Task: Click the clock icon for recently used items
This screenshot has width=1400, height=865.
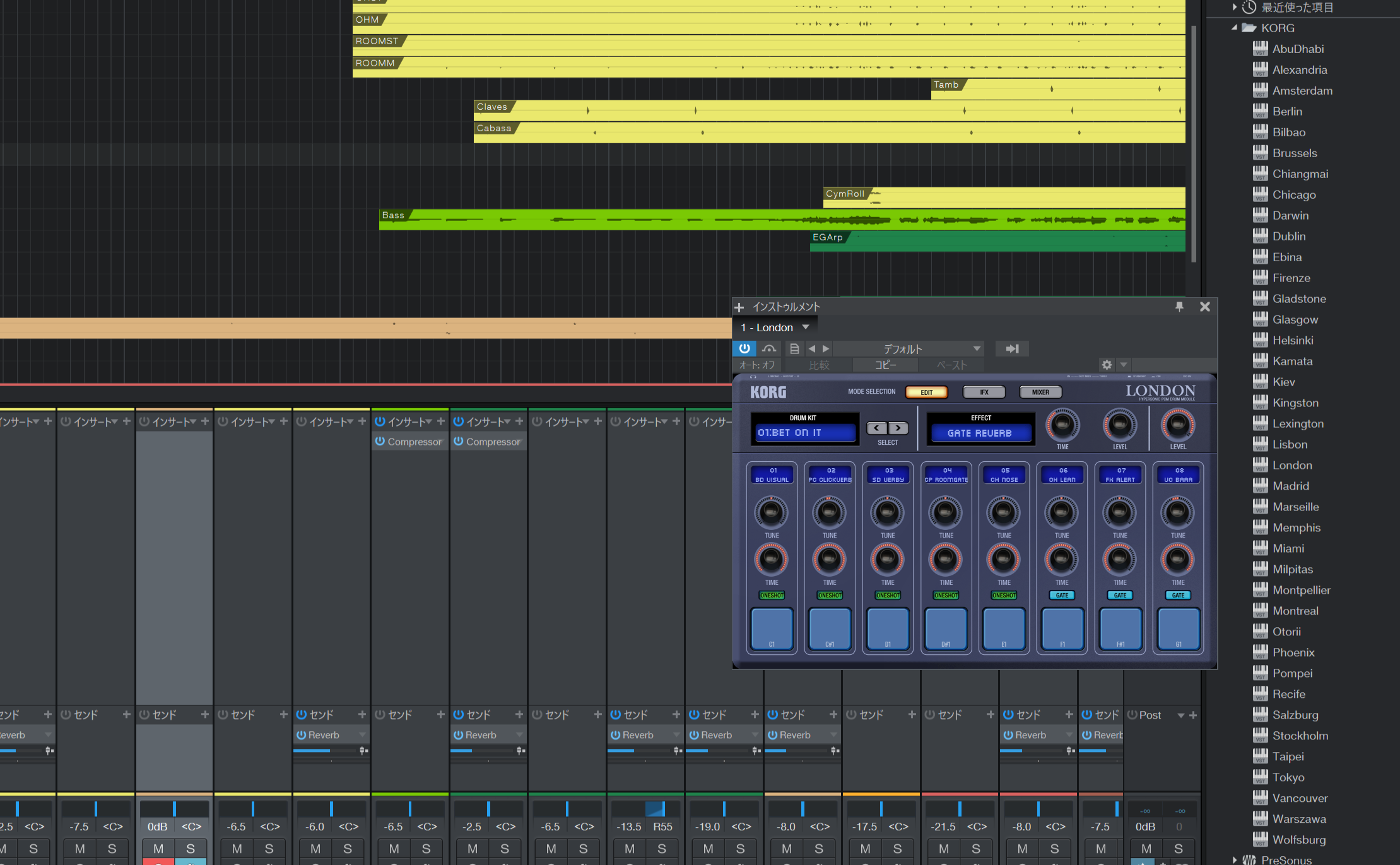Action: pos(1249,8)
